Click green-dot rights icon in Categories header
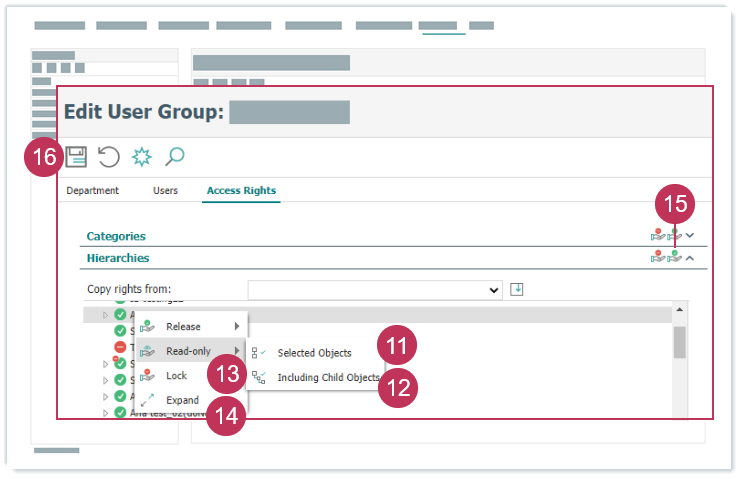Image resolution: width=741 pixels, height=479 pixels. pos(674,236)
